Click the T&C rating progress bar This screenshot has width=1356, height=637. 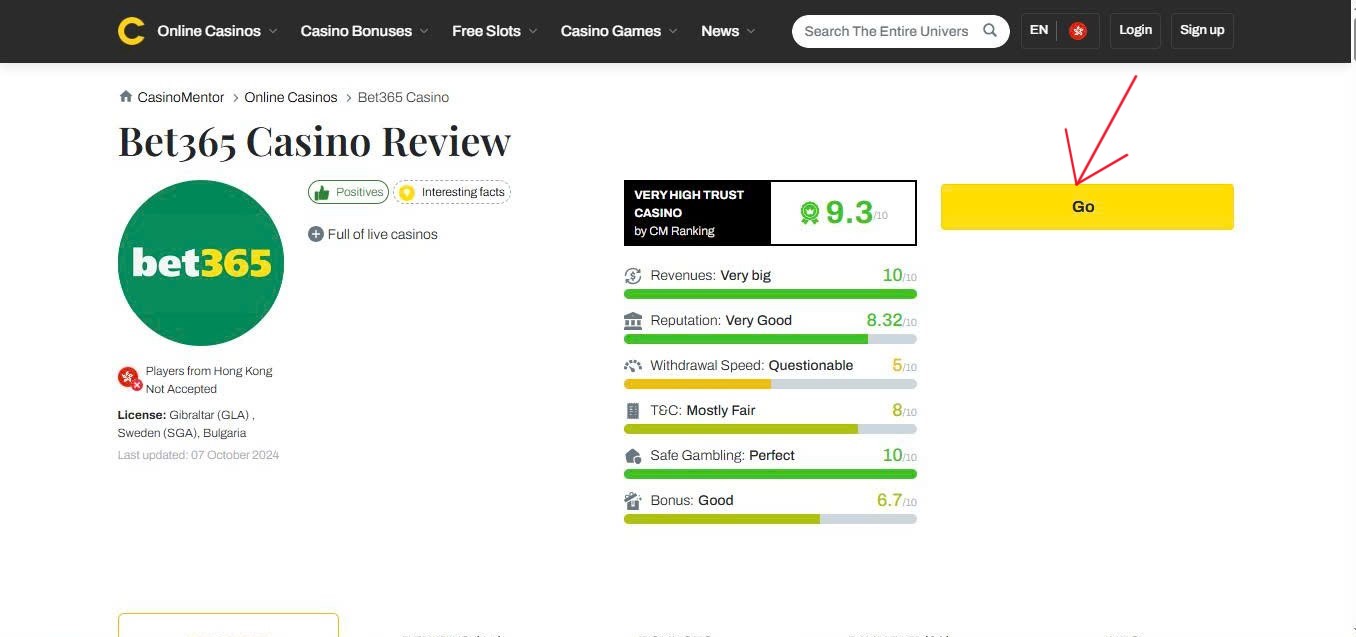pyautogui.click(x=770, y=429)
